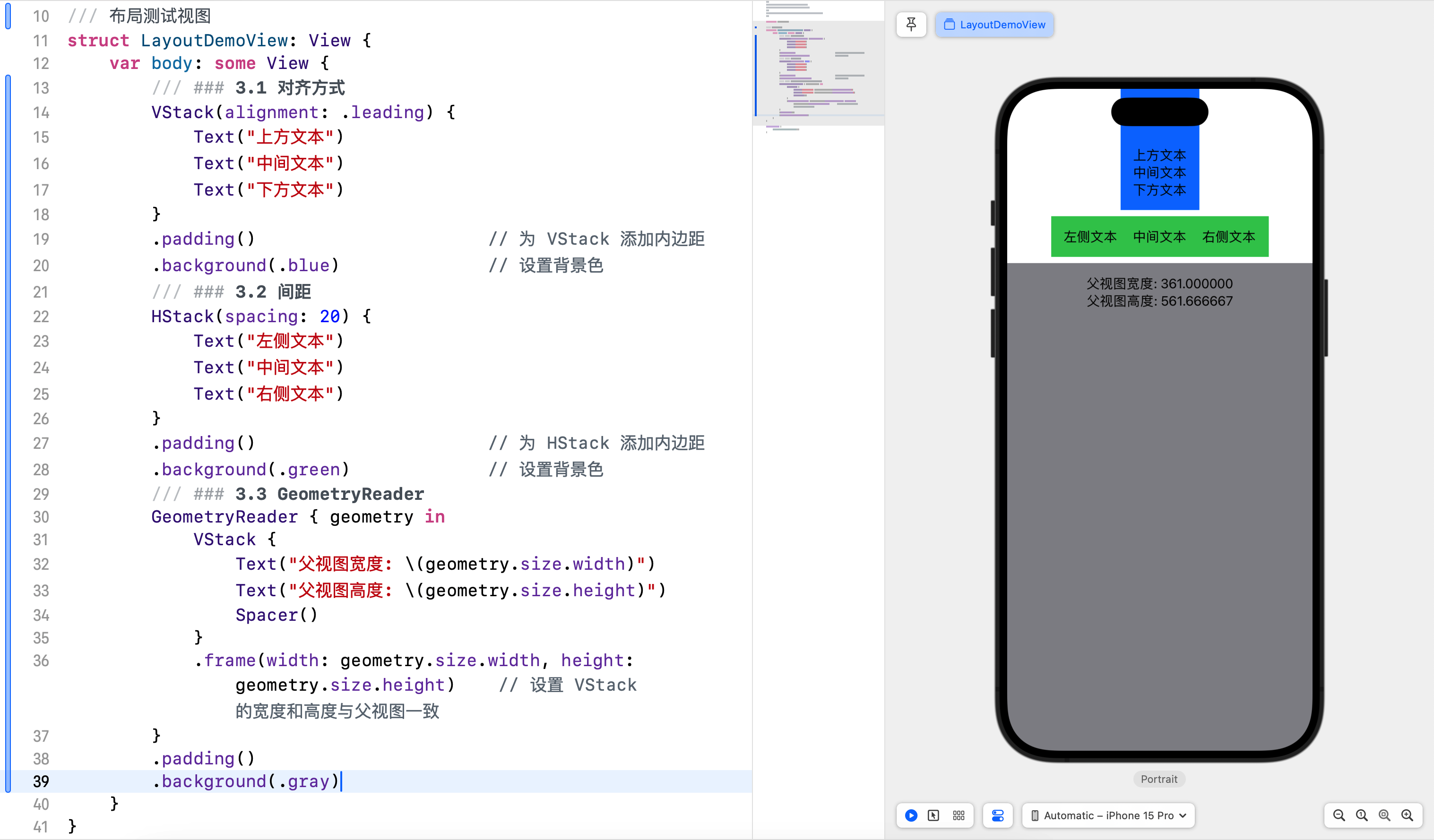Open preview variants grid icon
The width and height of the screenshot is (1434, 840).
pos(959,815)
